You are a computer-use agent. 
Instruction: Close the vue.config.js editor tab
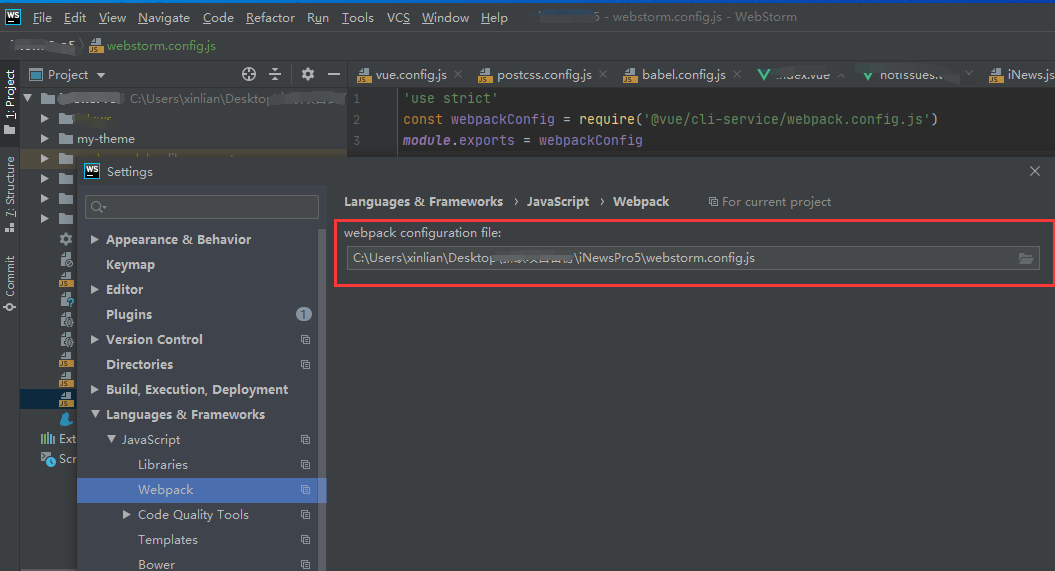click(x=458, y=75)
